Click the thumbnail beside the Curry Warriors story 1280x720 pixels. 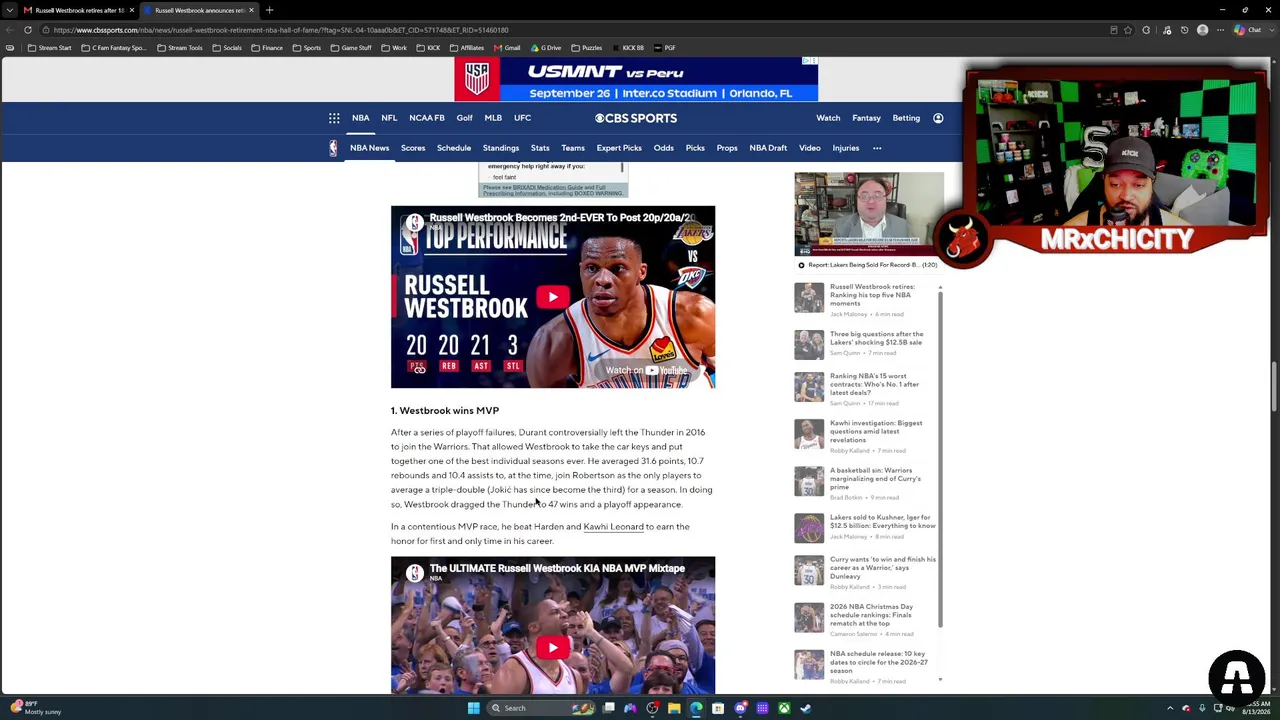point(809,571)
